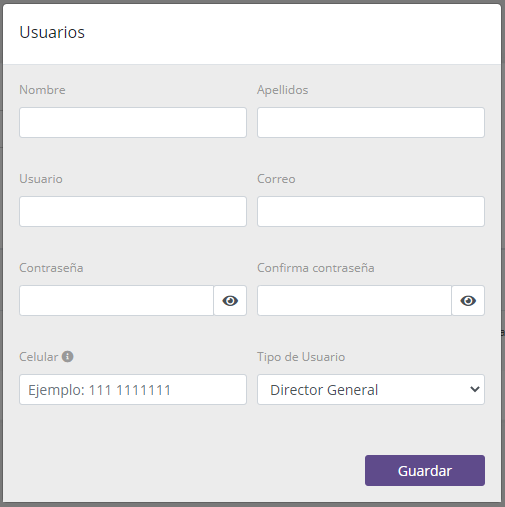Click the Celular field showing Ejemplo placeholder

click(133, 390)
